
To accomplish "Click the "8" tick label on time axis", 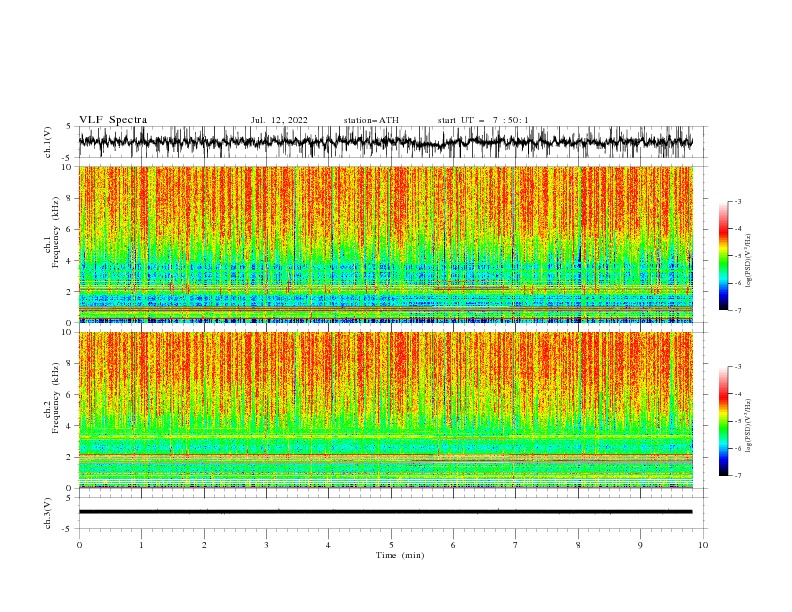I will coord(578,545).
